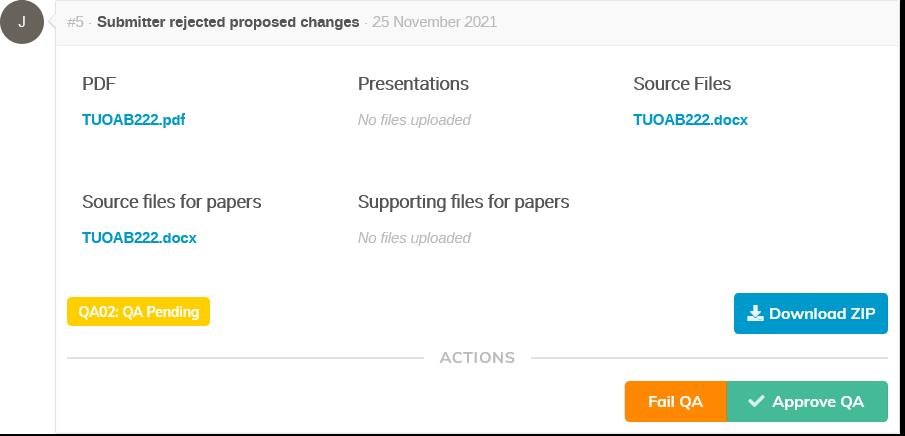Click the 25 November 2021 date
Screen dimensions: 905x436
(434, 22)
